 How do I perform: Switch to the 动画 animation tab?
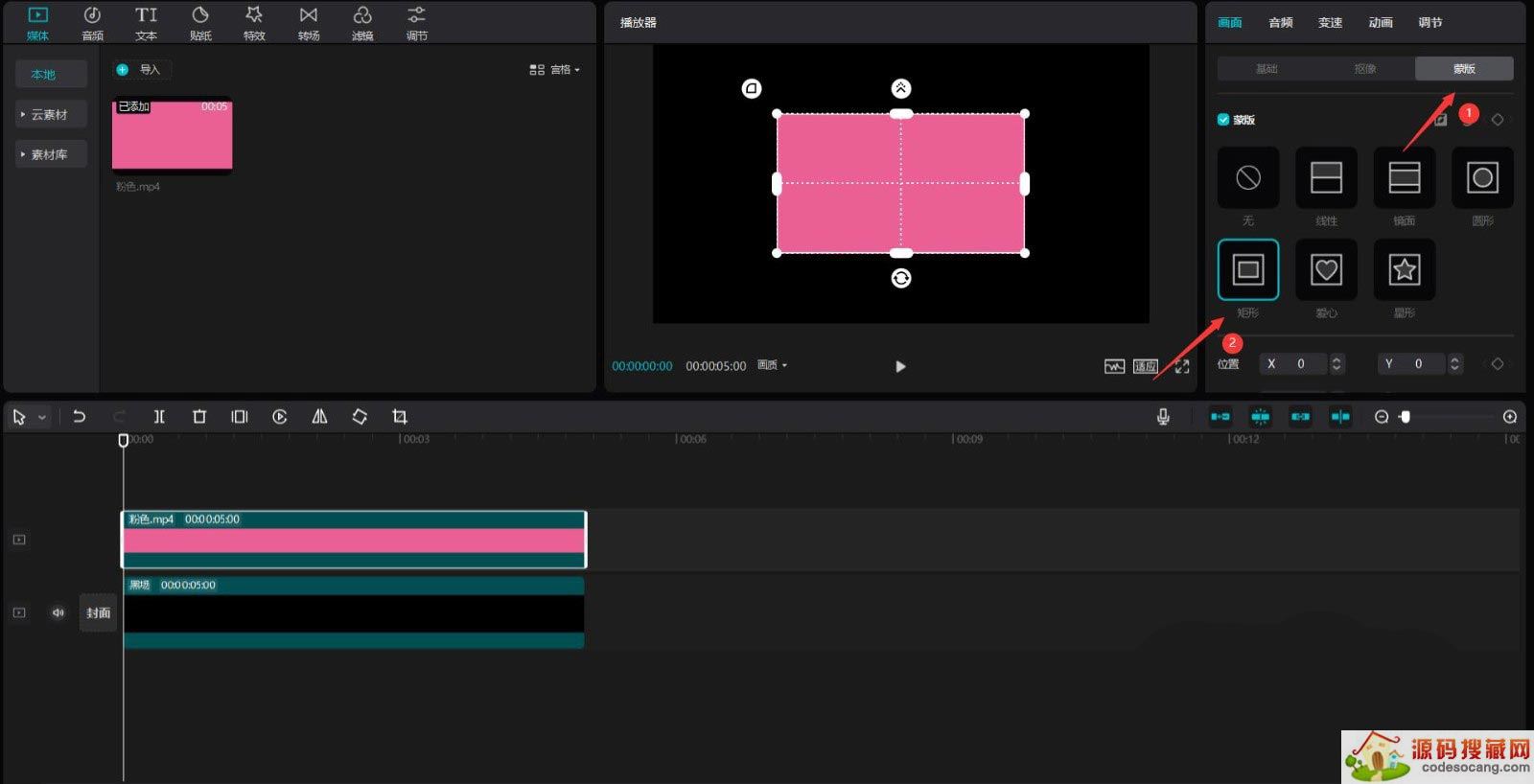1381,22
